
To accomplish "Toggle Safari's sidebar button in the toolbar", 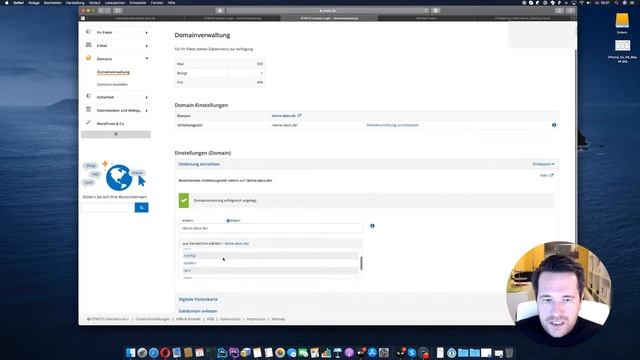I will [x=118, y=11].
